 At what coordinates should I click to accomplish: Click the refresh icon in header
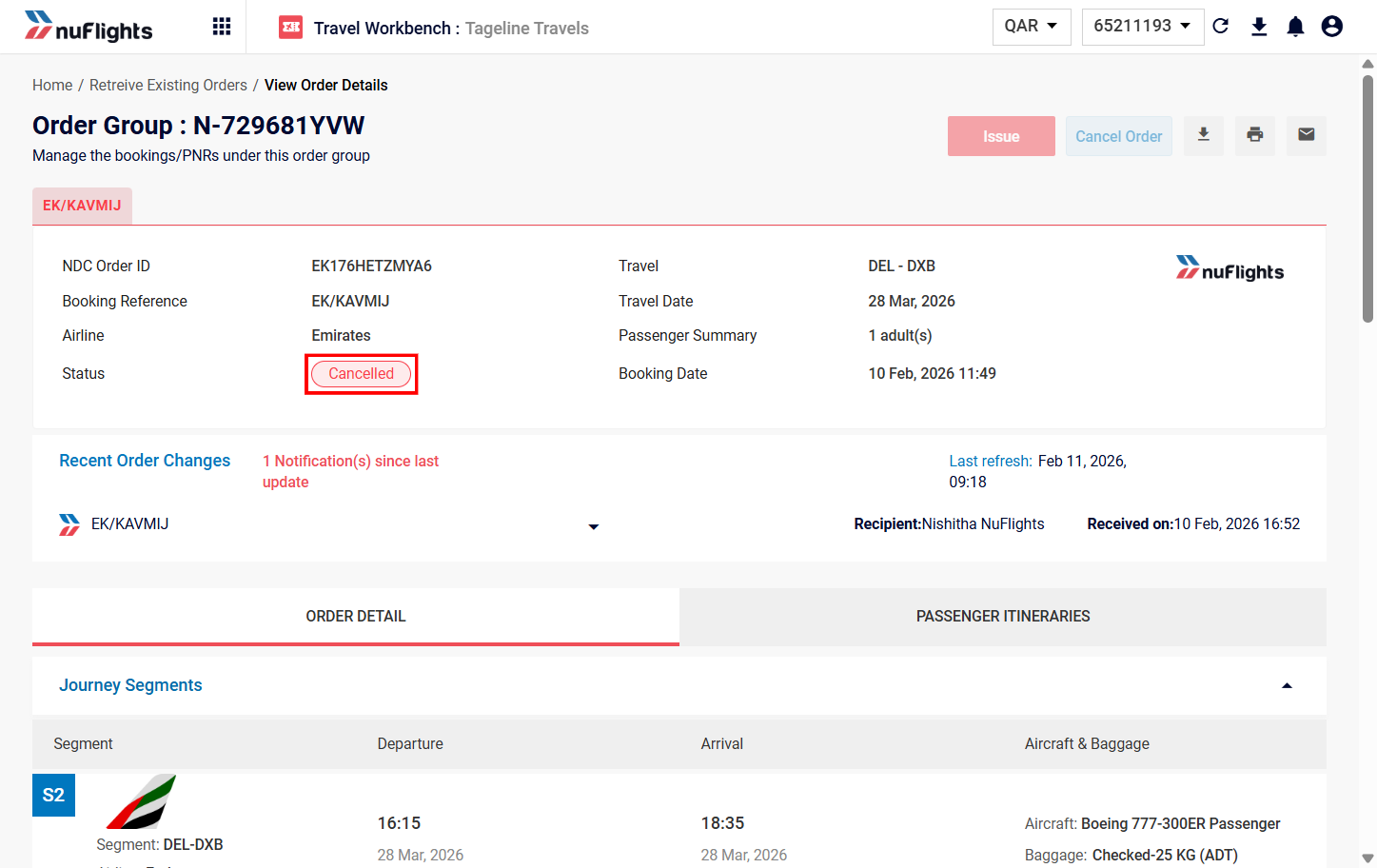pos(1221,27)
